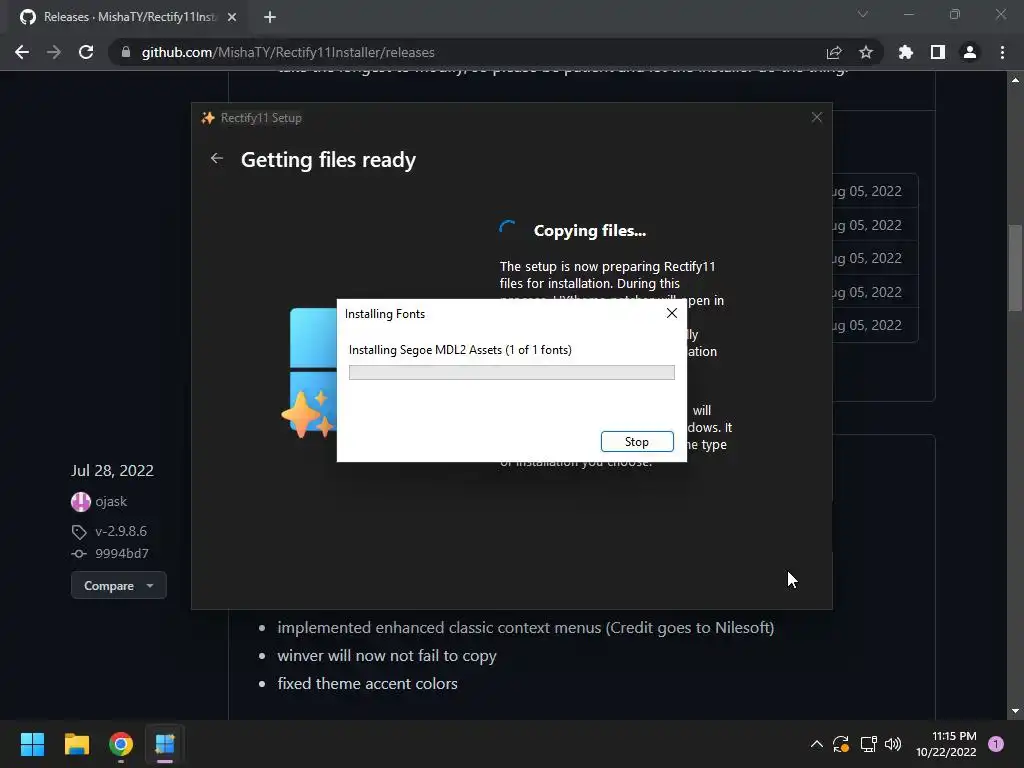Navigate back in the browser

[x=22, y=52]
